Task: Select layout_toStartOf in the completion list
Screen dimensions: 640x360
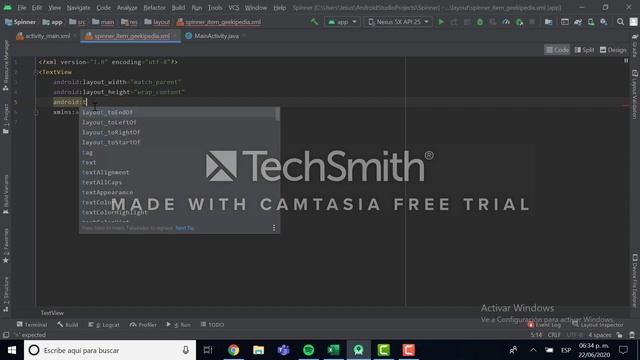Action: tap(177, 142)
